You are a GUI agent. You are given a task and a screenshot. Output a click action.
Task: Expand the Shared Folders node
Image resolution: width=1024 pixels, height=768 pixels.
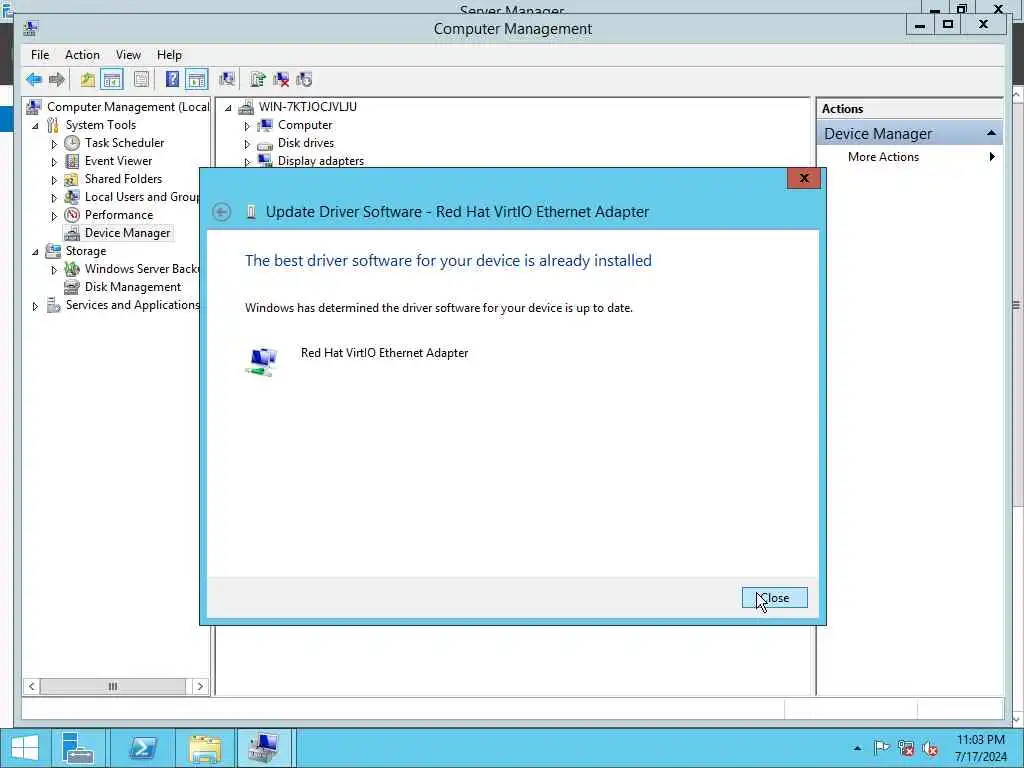point(54,180)
